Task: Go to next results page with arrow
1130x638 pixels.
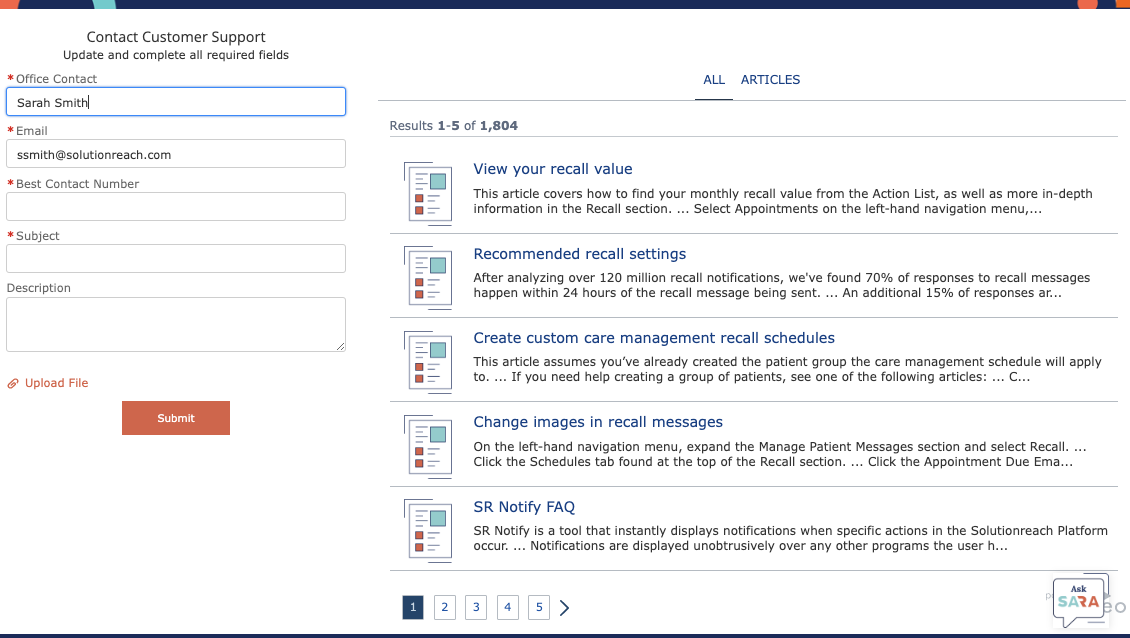Action: 564,607
